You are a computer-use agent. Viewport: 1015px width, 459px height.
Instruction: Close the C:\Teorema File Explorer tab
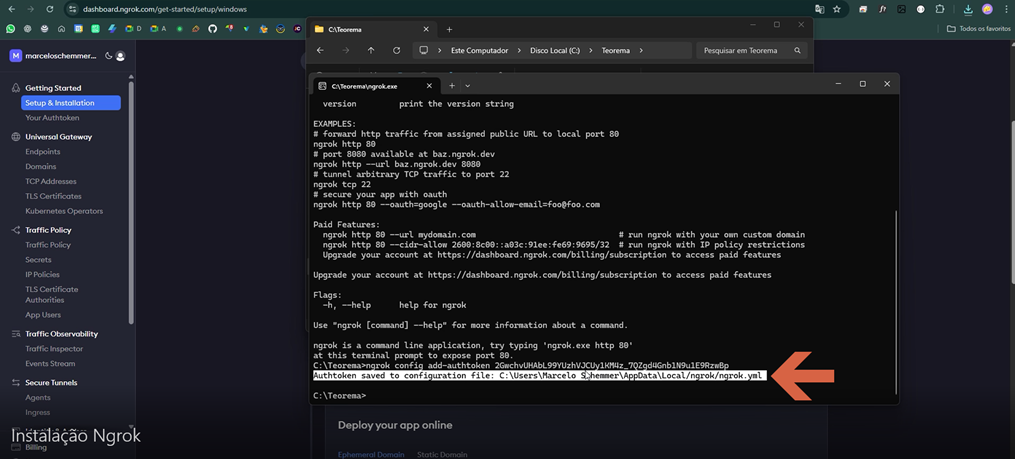[426, 29]
